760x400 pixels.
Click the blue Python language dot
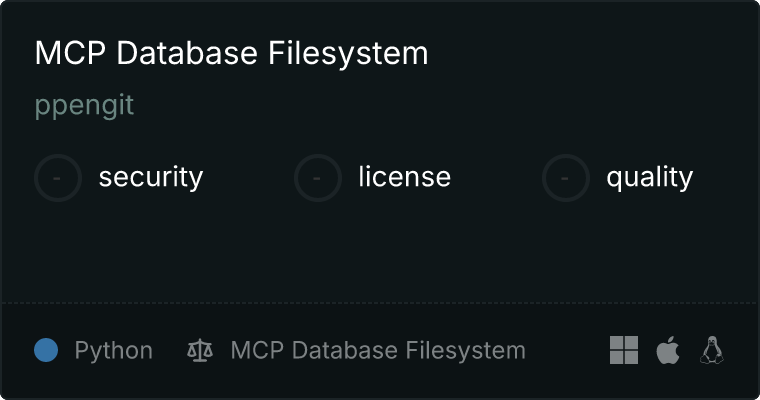[46, 350]
